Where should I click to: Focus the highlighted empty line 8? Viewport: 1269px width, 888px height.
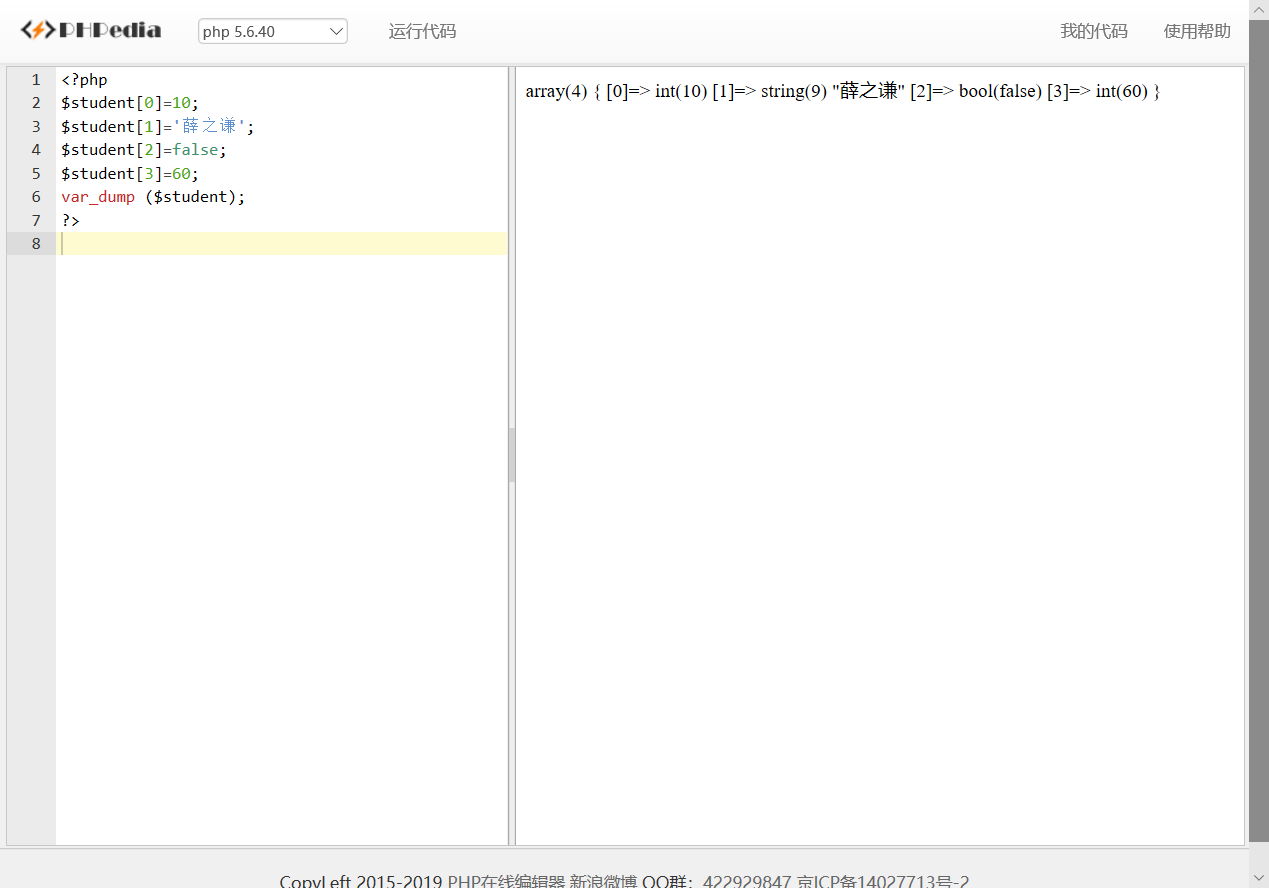click(283, 243)
